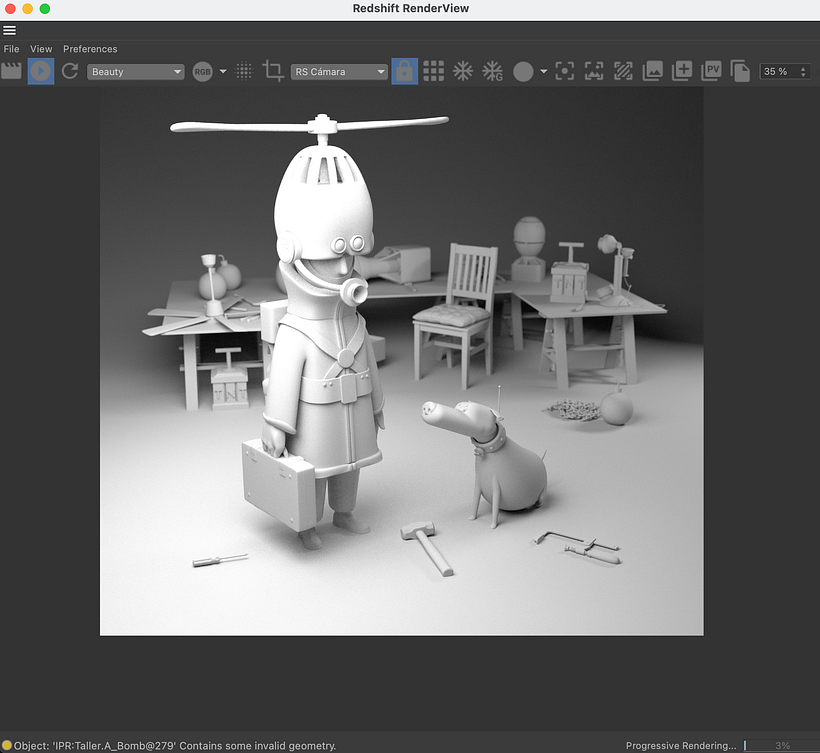The image size is (820, 753).
Task: Click the frame-with-image bracket icon
Action: (x=594, y=71)
